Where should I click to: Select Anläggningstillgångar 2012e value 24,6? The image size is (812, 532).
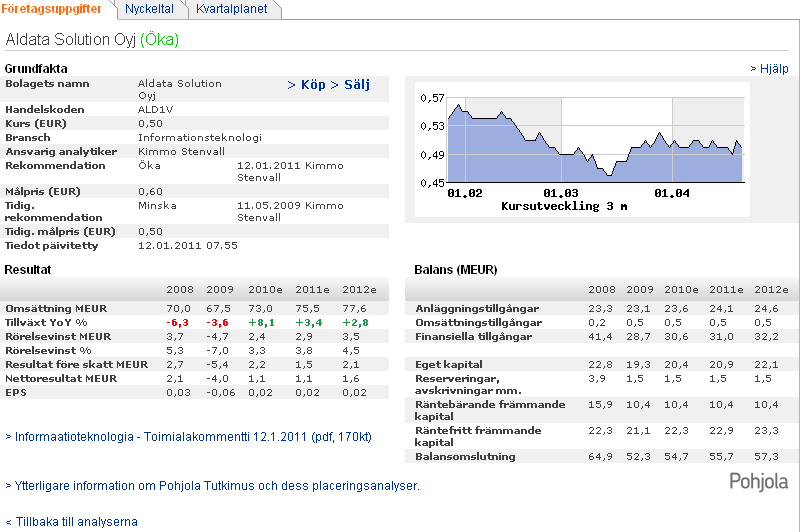(x=766, y=308)
